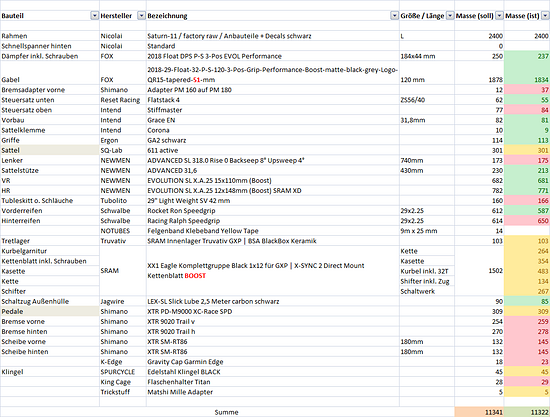
Task: Select the Tubolito manufacturer cell
Action: 123,201
